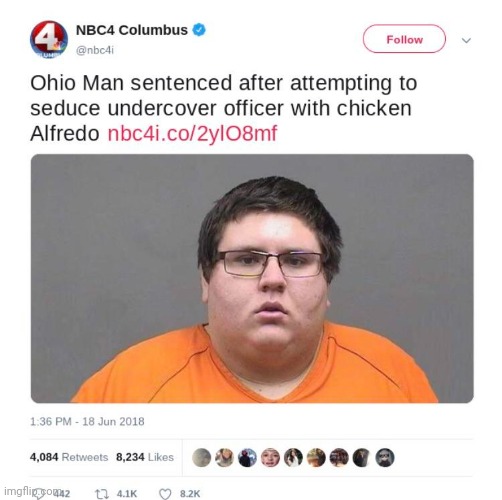Open the nbc4i.co/2ylO8mf link
This screenshot has height=500, width=502.
pos(192,133)
